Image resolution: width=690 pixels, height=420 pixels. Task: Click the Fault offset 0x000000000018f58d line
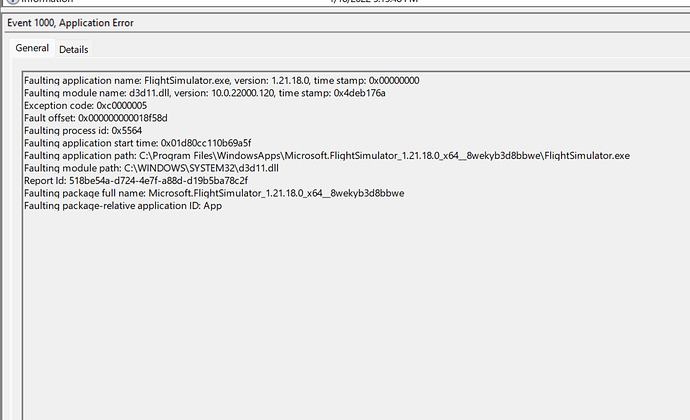coord(95,118)
